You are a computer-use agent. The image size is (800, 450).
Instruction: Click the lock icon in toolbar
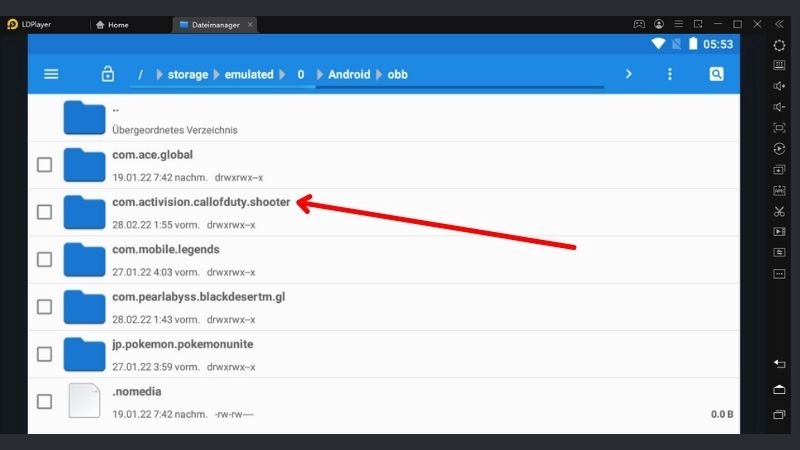pyautogui.click(x=108, y=74)
